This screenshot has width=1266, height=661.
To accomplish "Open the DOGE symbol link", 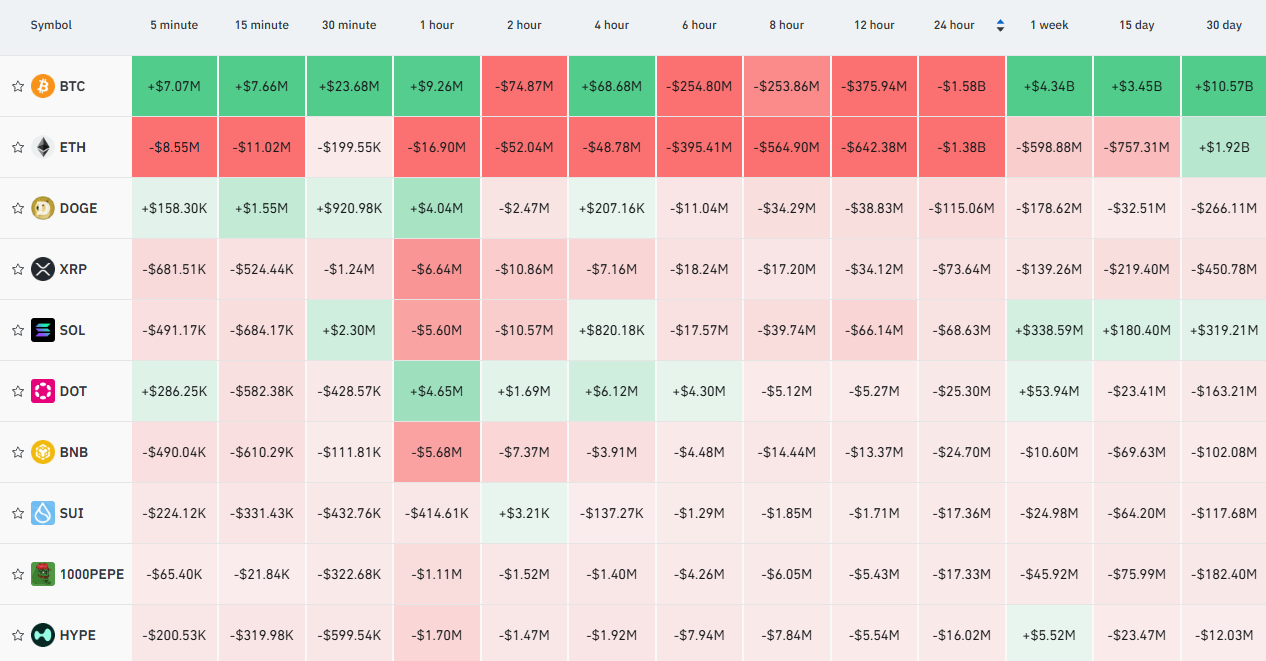I will click(x=79, y=208).
